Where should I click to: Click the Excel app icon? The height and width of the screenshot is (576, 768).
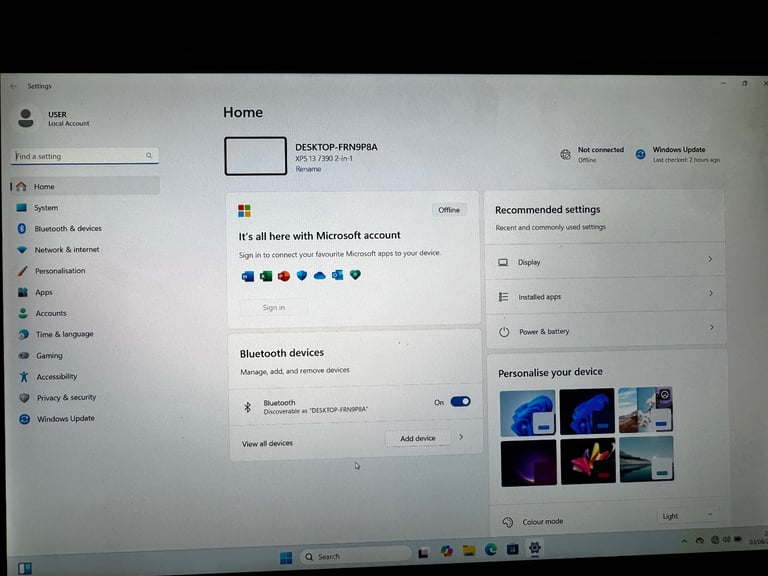[x=266, y=276]
